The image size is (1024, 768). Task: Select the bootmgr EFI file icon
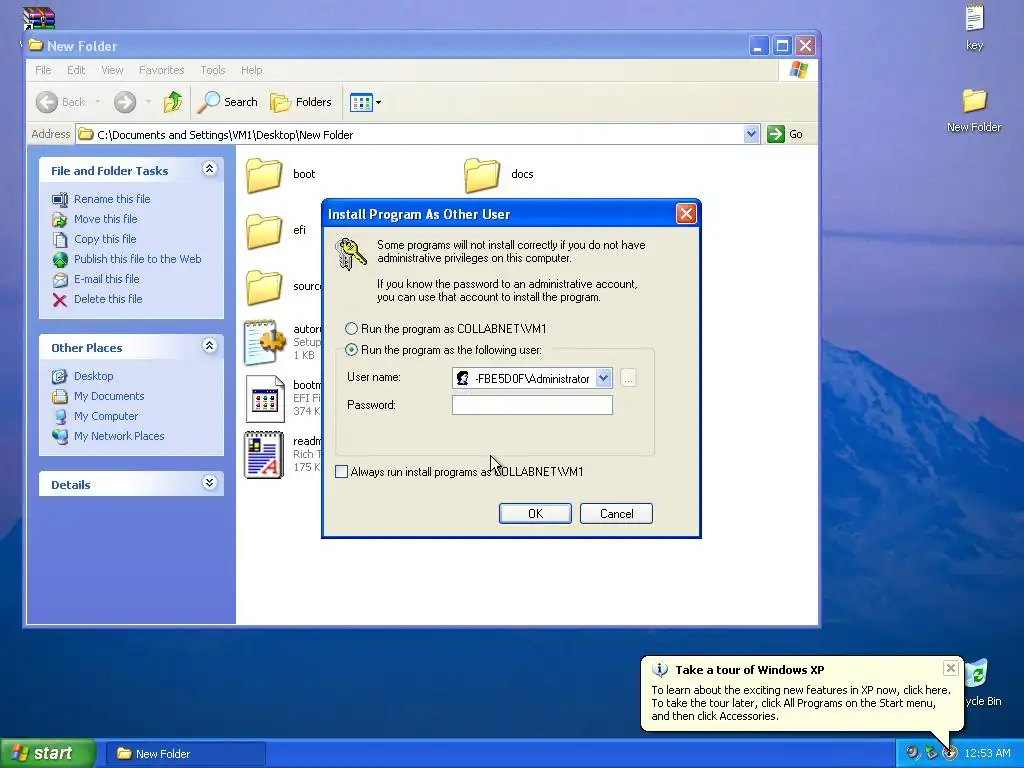coord(264,398)
